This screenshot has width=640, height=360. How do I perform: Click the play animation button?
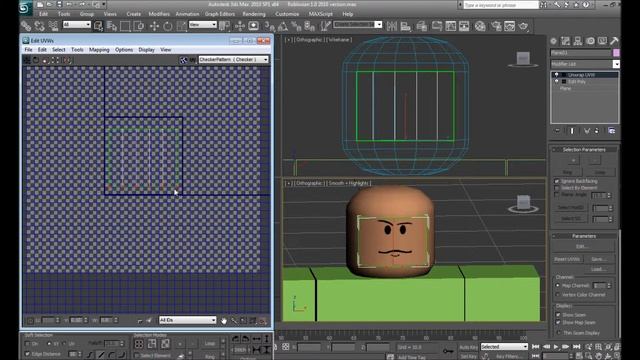pos(556,347)
